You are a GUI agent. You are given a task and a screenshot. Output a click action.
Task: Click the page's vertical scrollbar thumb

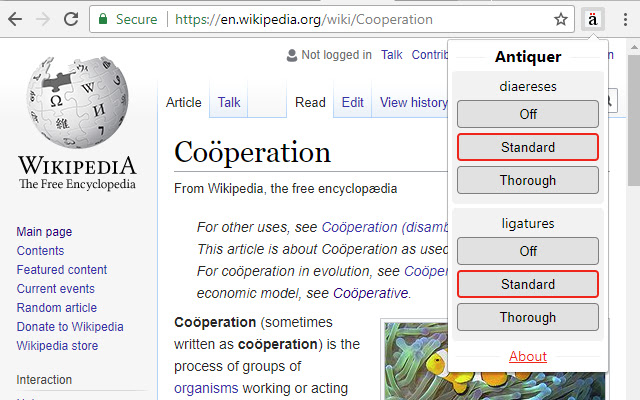634,120
